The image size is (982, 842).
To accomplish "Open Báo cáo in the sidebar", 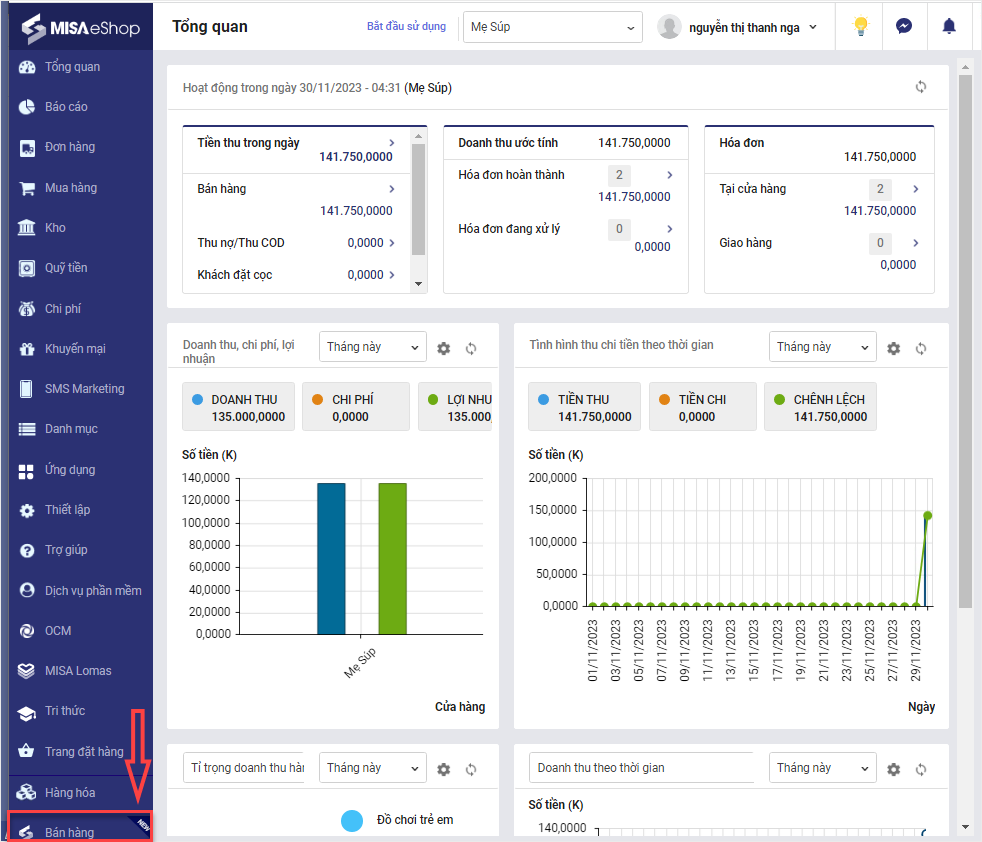I will [x=66, y=107].
